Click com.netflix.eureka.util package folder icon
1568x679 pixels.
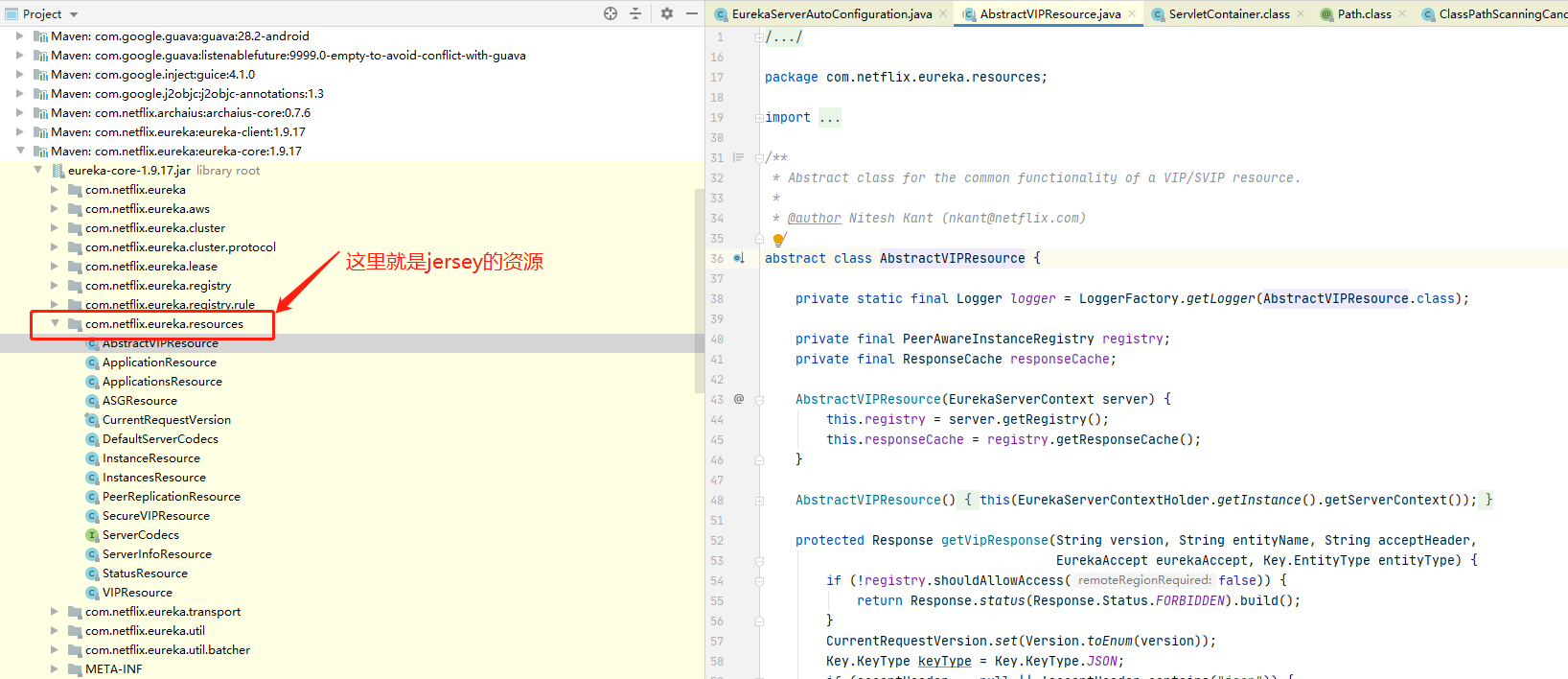(75, 631)
